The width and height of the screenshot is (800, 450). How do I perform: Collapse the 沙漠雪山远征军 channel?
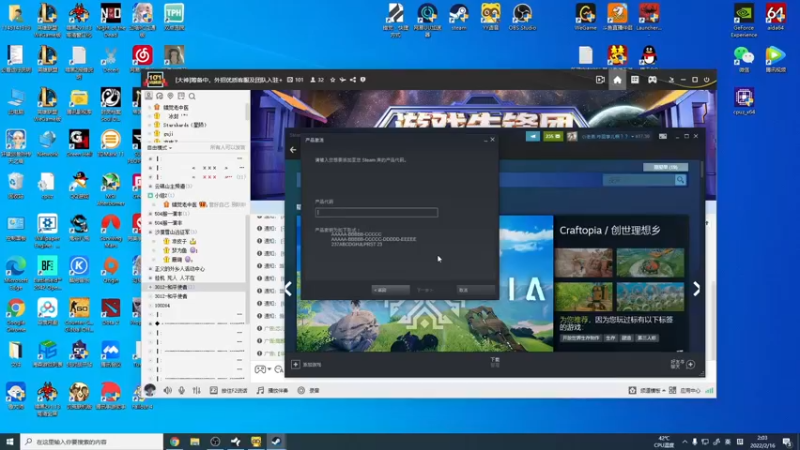coord(151,232)
